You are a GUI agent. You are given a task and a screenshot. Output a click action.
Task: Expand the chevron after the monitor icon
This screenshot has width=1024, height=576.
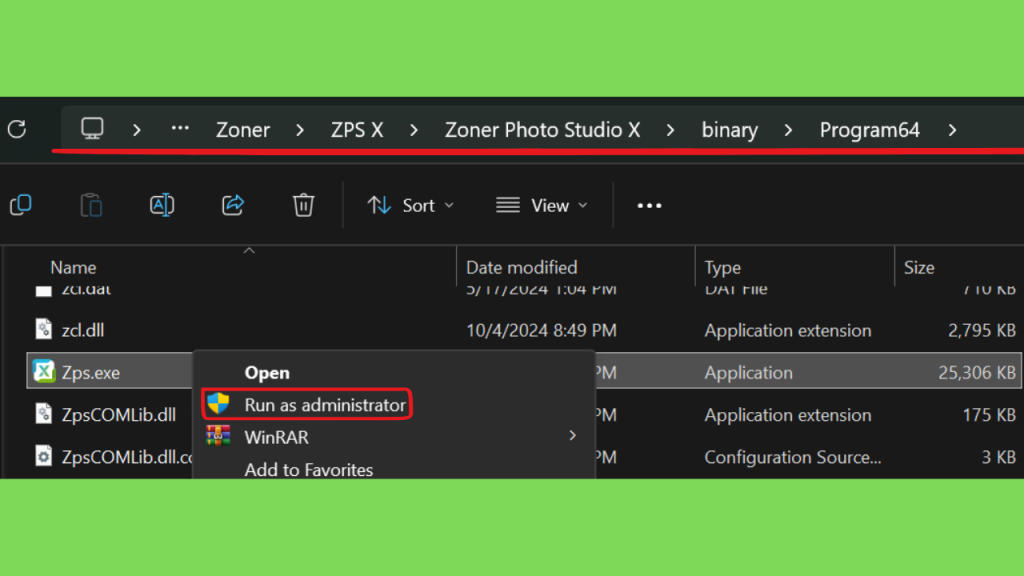pos(136,130)
